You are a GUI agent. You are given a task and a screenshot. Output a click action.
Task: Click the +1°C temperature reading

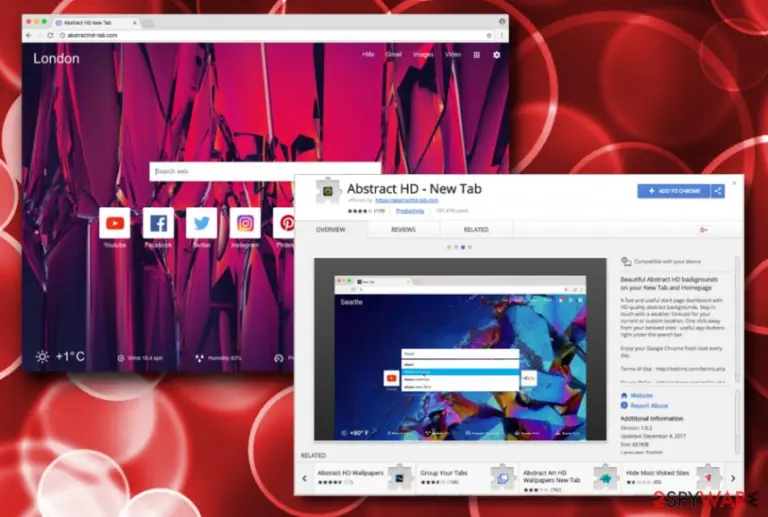(70, 356)
